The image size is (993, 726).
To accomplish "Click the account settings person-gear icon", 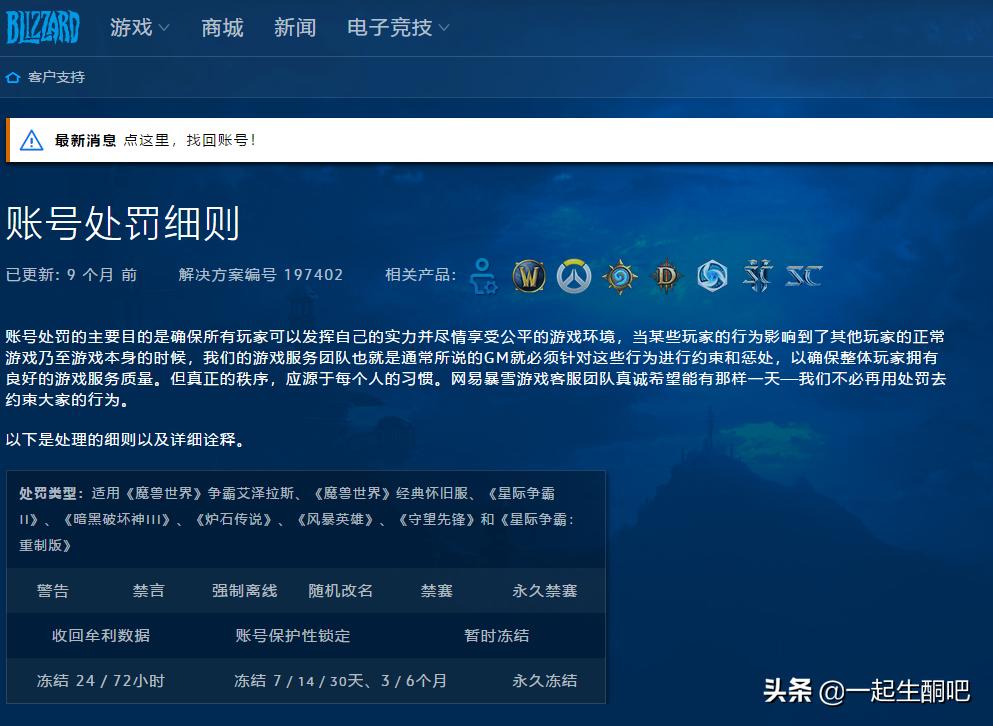I will click(x=484, y=276).
